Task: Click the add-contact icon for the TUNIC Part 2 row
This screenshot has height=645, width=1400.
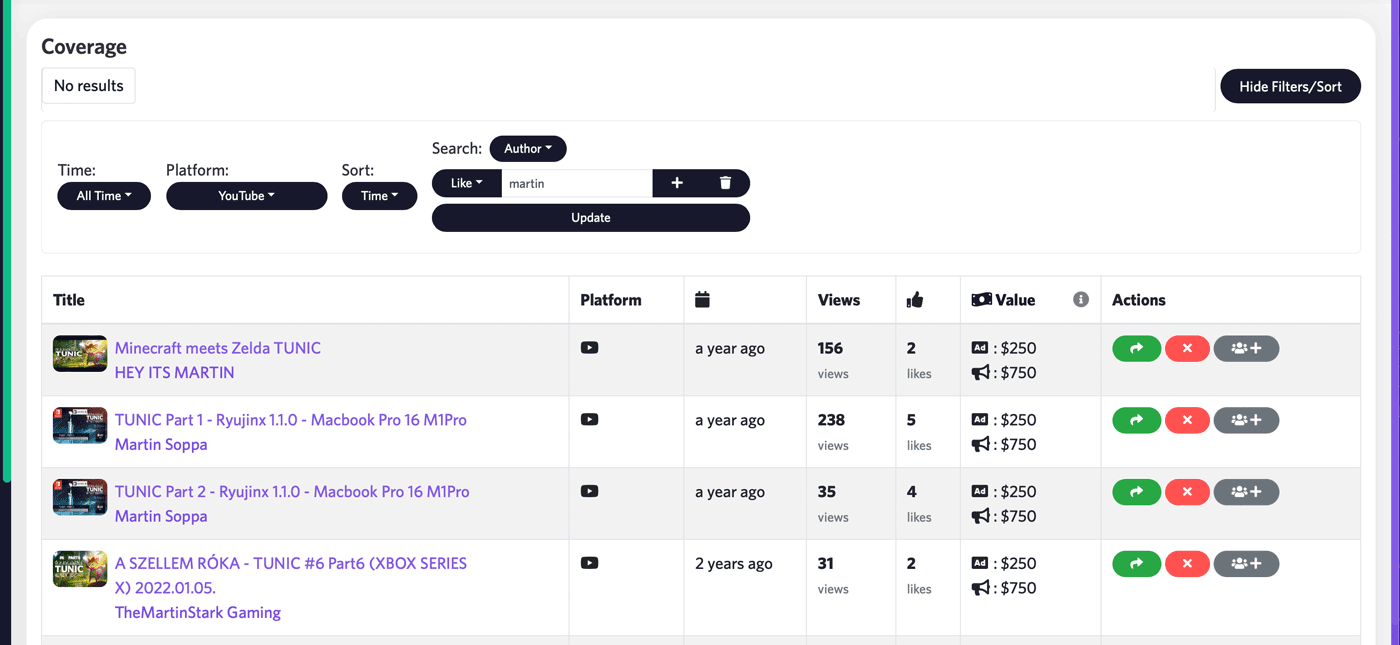Action: click(x=1246, y=492)
